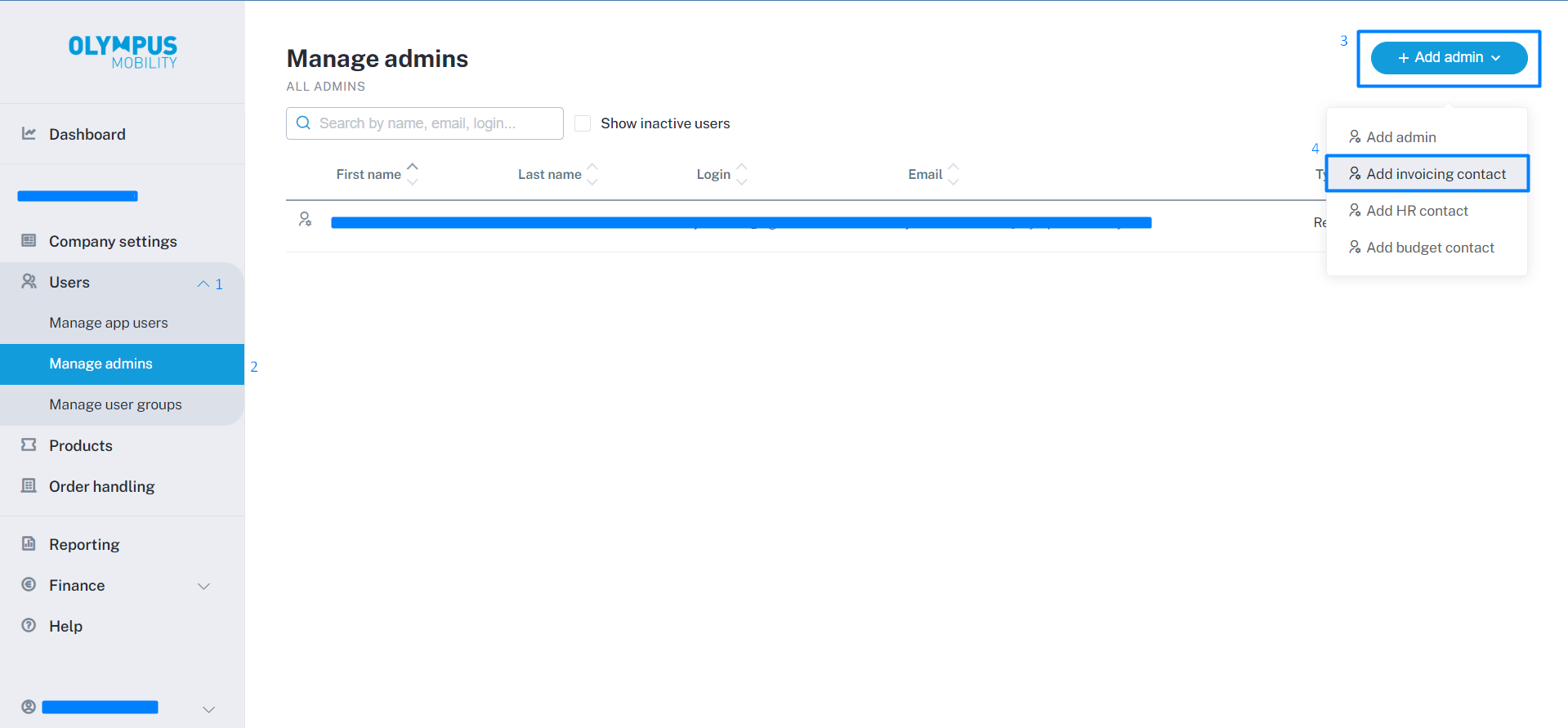Click the Users sidebar label
This screenshot has width=1568, height=728.
[69, 282]
